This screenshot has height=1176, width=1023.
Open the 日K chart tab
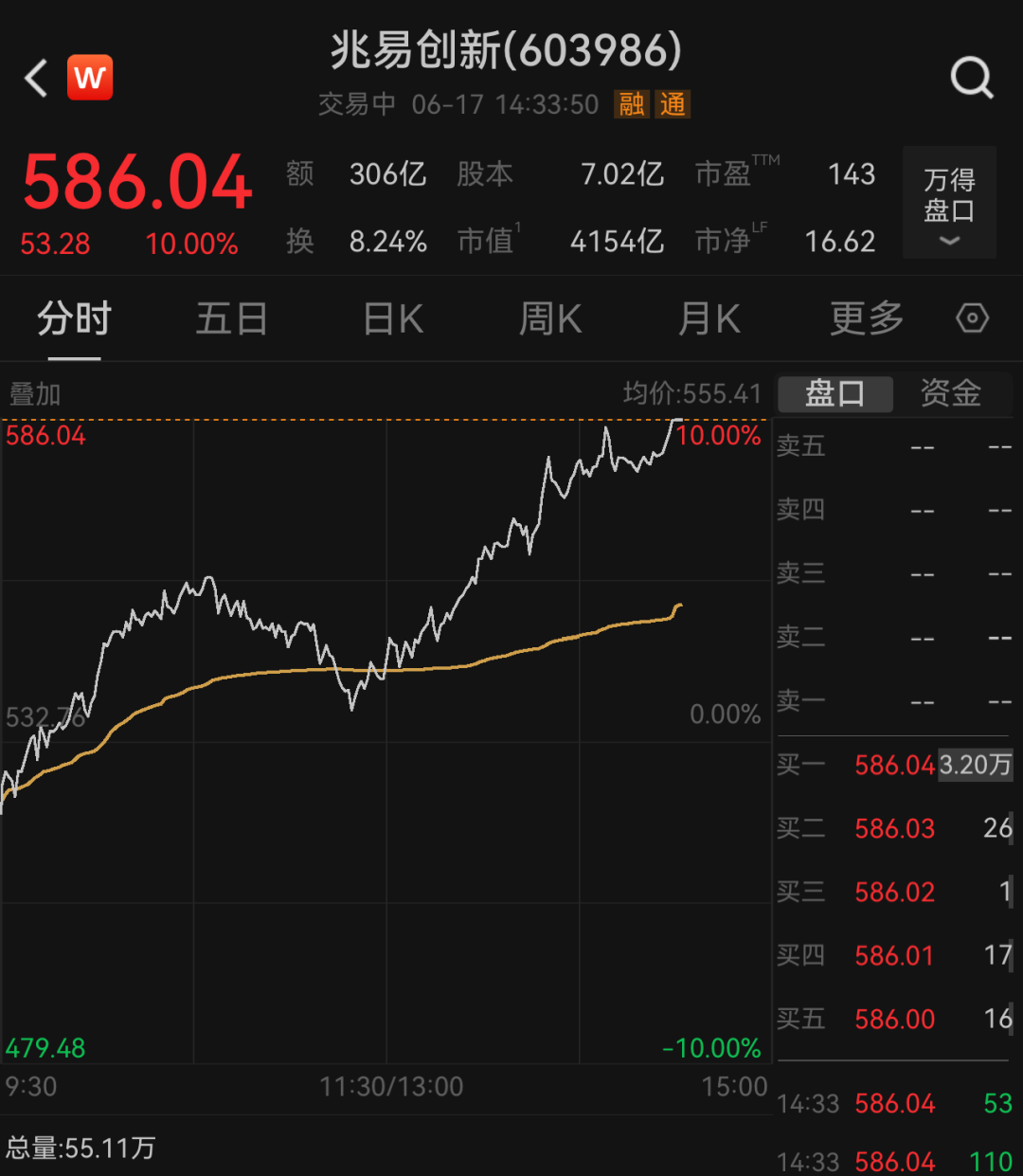[393, 319]
